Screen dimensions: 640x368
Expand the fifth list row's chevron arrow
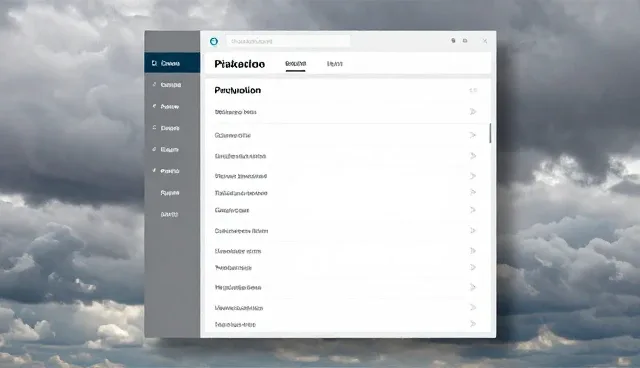473,192
